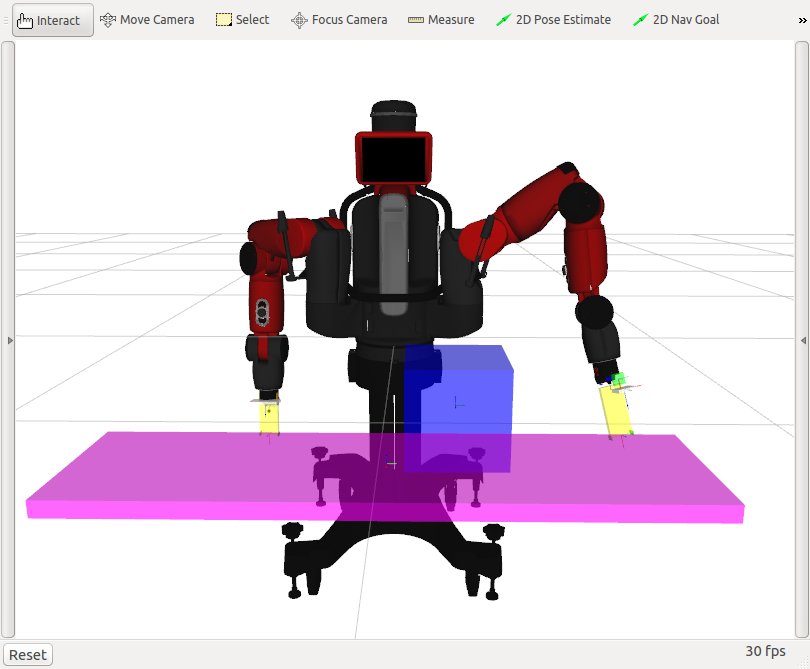Activate the Move Camera tool
Viewport: 810px width, 669px height.
(x=147, y=20)
